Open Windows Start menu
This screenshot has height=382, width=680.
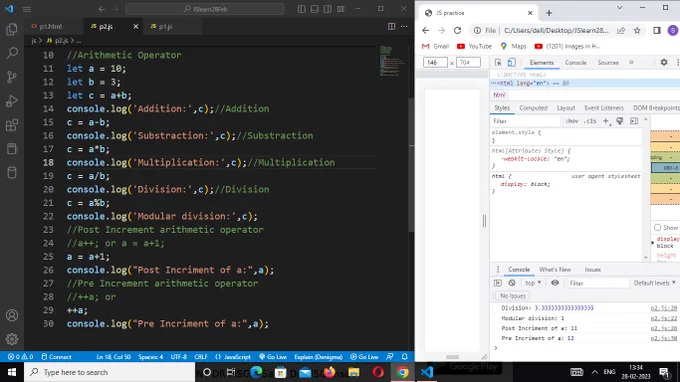(12, 372)
